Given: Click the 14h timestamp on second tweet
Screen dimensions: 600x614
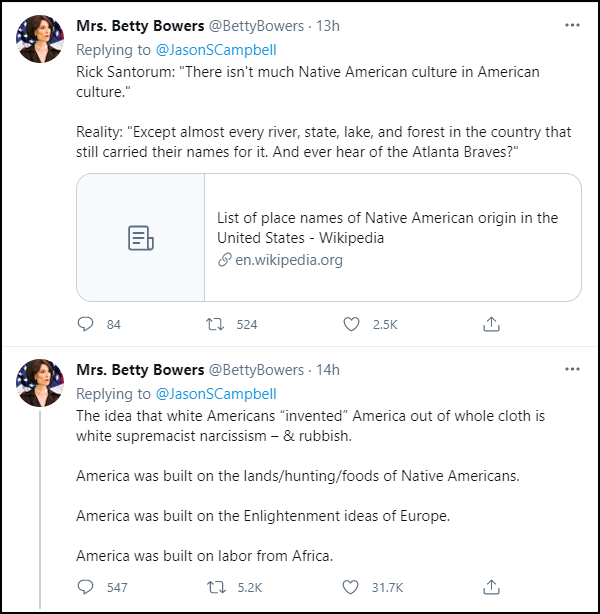Looking at the screenshot, I should pyautogui.click(x=328, y=370).
